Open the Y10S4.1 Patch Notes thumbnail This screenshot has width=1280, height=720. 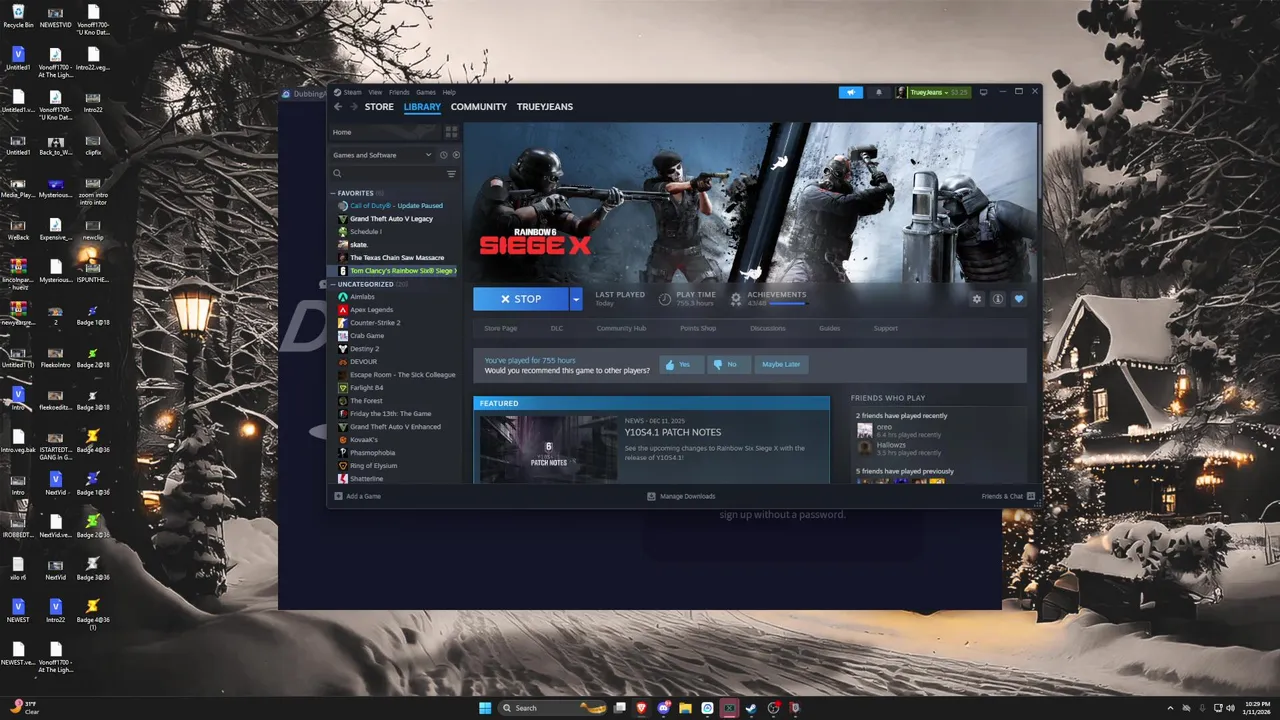coord(548,448)
